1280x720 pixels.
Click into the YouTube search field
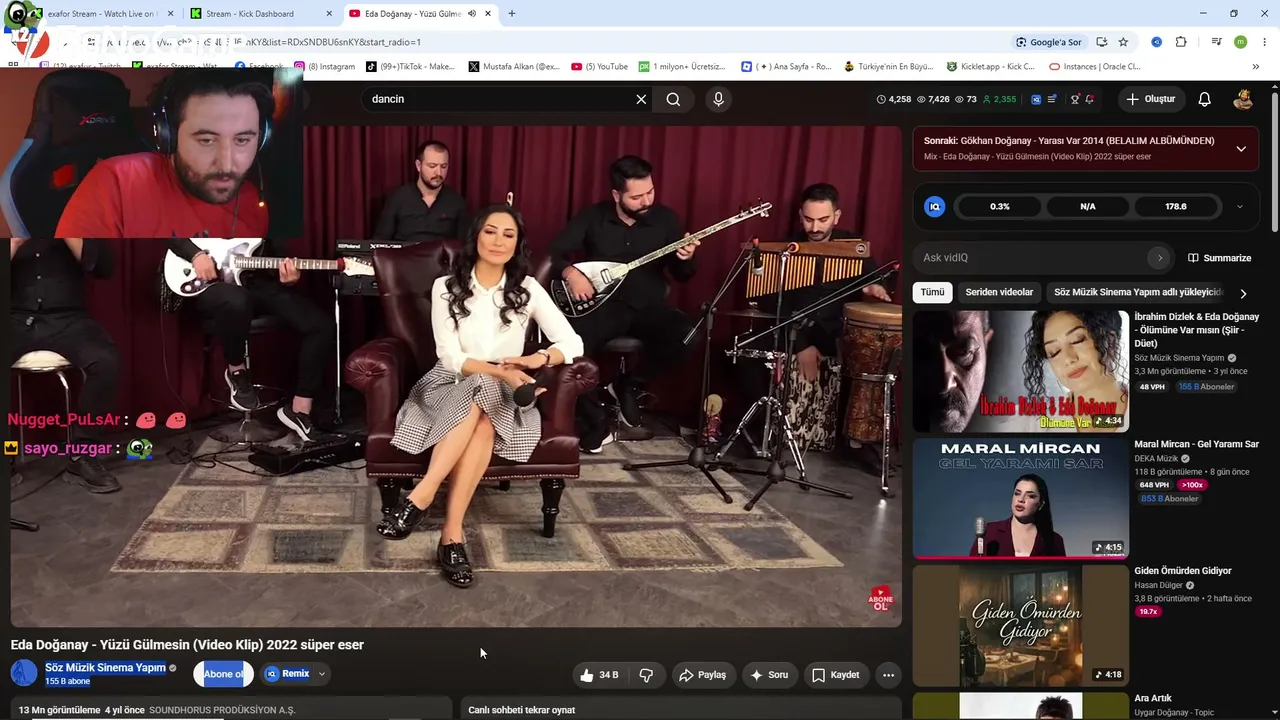click(500, 99)
